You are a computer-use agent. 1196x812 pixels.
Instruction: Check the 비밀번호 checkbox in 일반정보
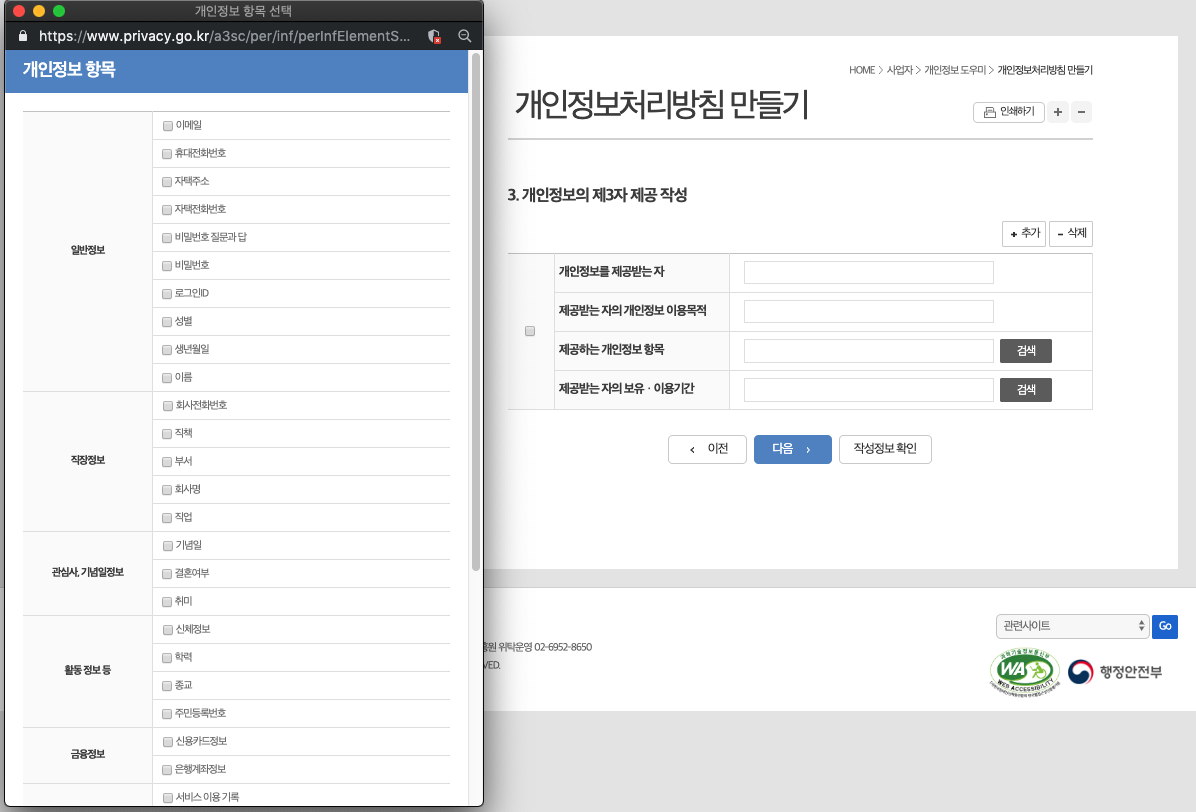(x=167, y=266)
